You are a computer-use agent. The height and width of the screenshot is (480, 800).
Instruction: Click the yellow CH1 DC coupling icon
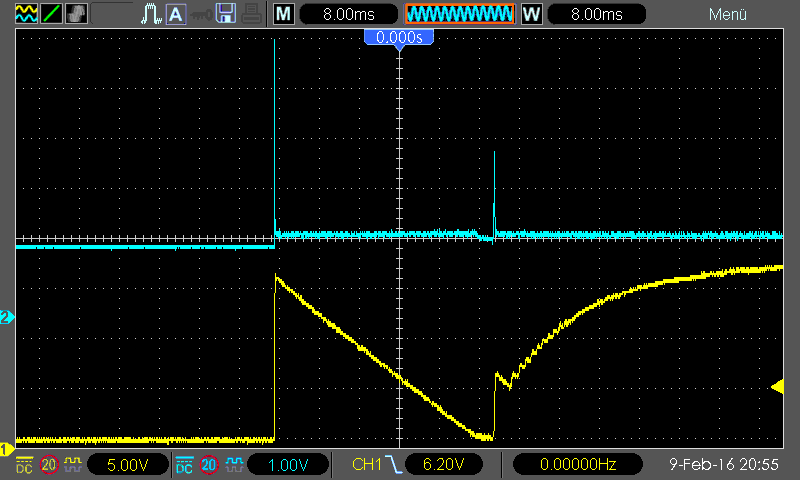(24, 465)
